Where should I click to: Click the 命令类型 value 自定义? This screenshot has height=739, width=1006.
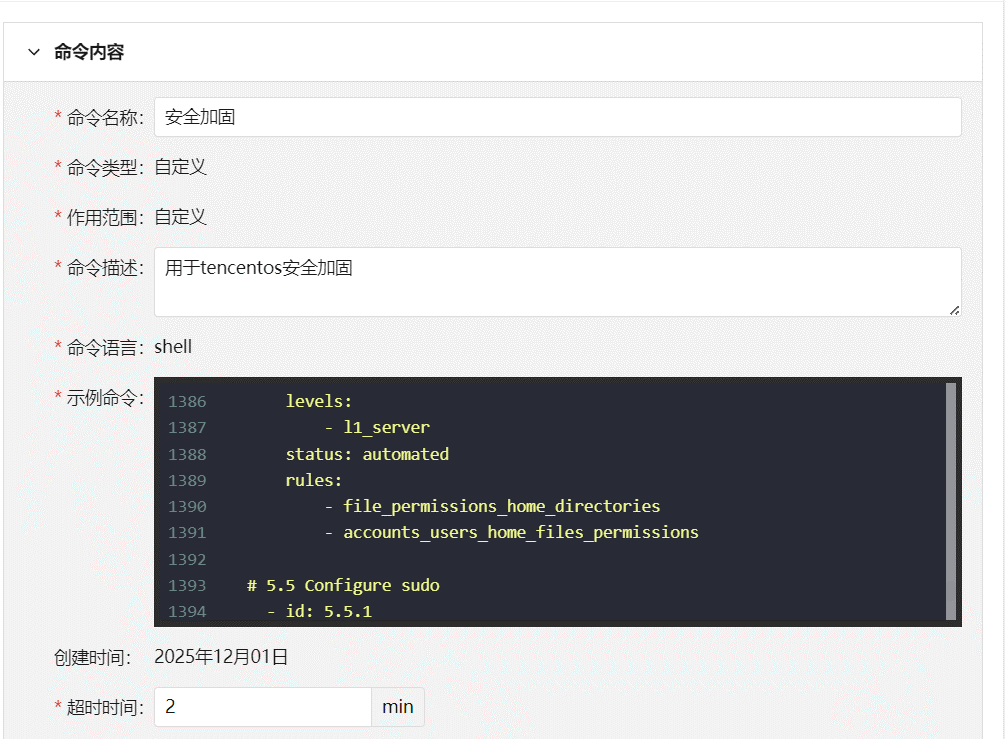pos(180,167)
